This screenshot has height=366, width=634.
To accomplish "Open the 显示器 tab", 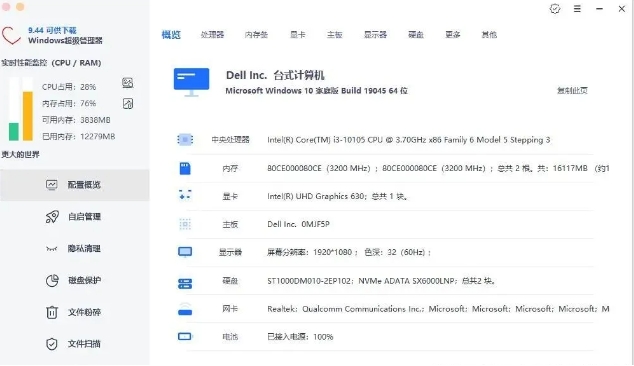I will [375, 35].
